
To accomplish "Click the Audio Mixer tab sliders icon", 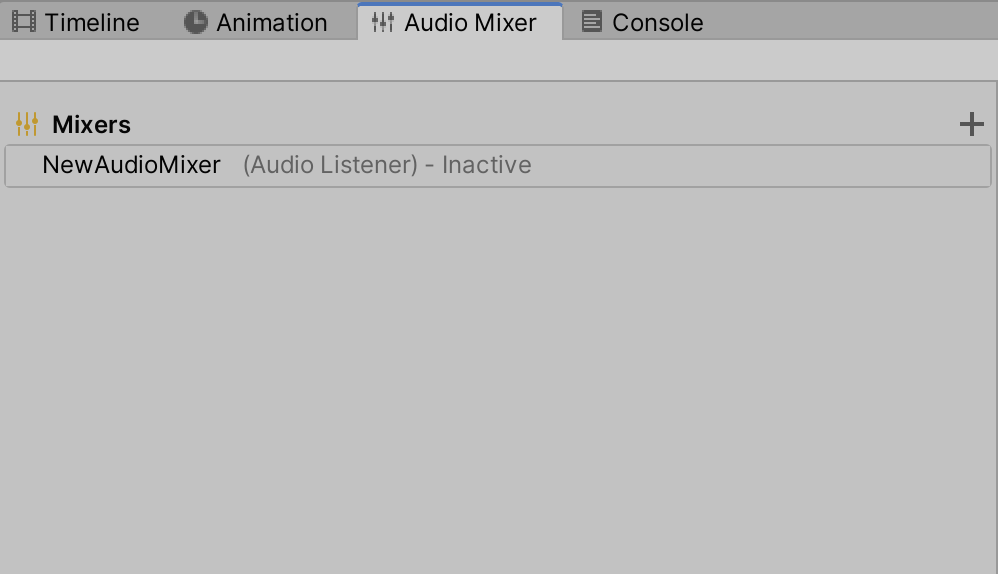I will coord(383,22).
